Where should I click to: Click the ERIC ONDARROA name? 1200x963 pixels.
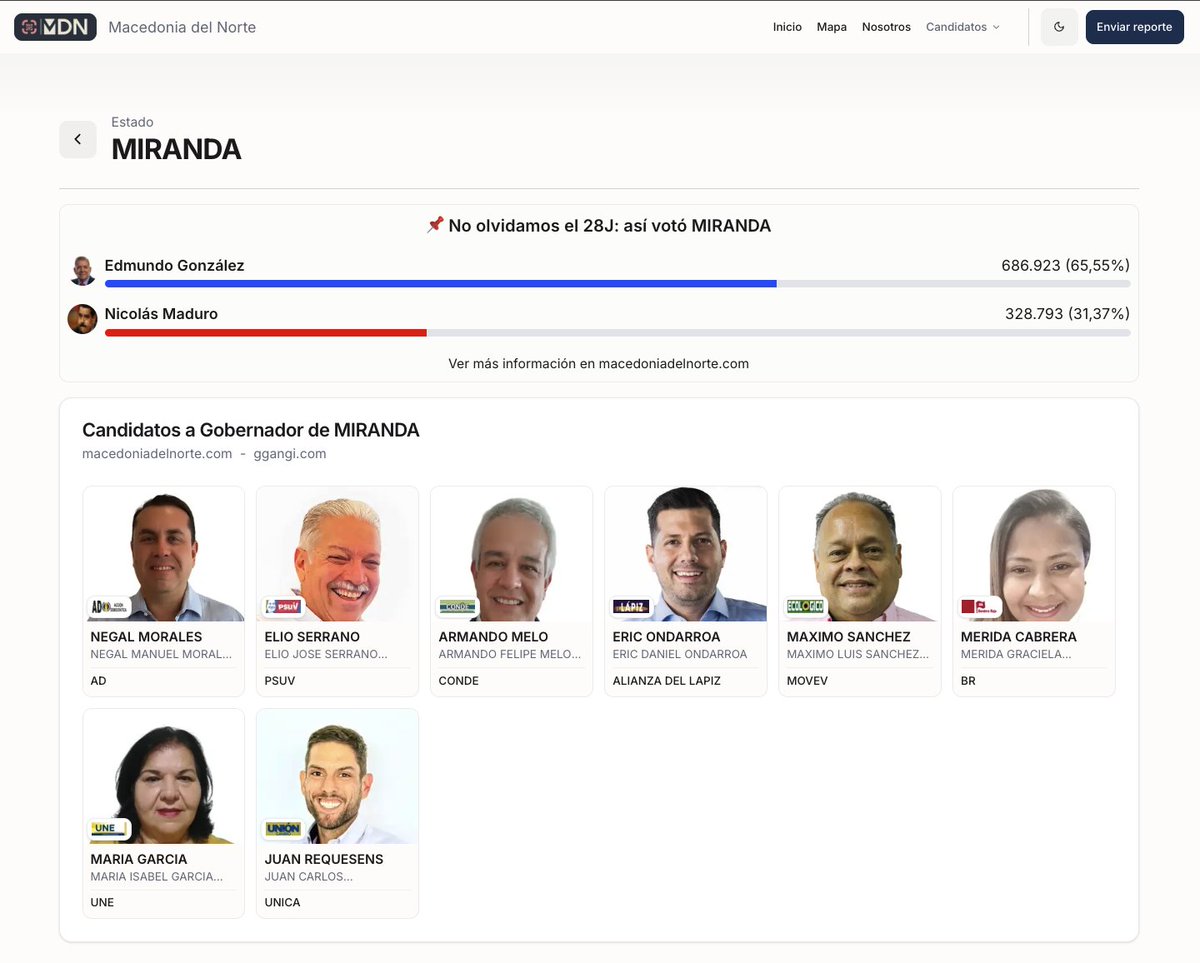click(666, 636)
